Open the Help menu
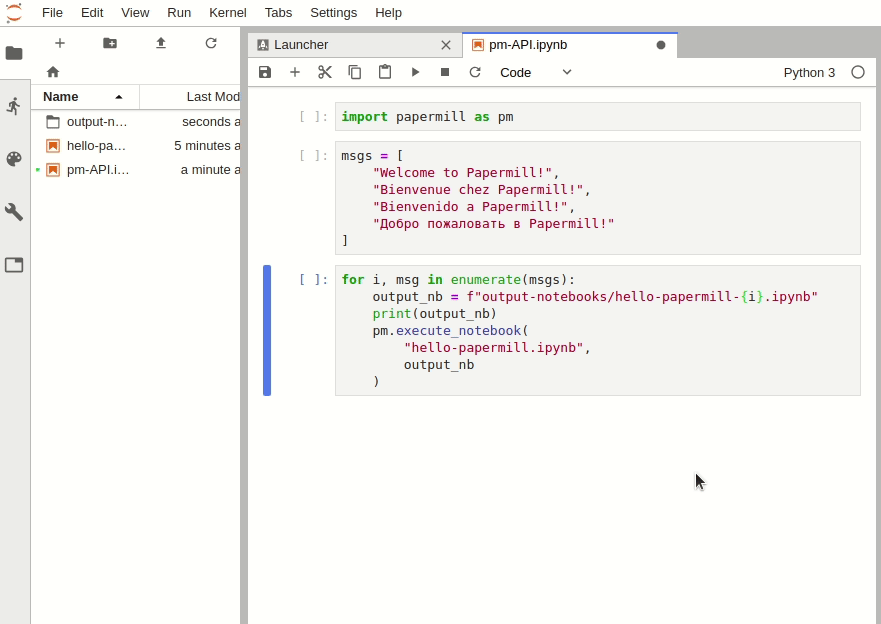Screen dimensions: 881x624 coord(388,12)
